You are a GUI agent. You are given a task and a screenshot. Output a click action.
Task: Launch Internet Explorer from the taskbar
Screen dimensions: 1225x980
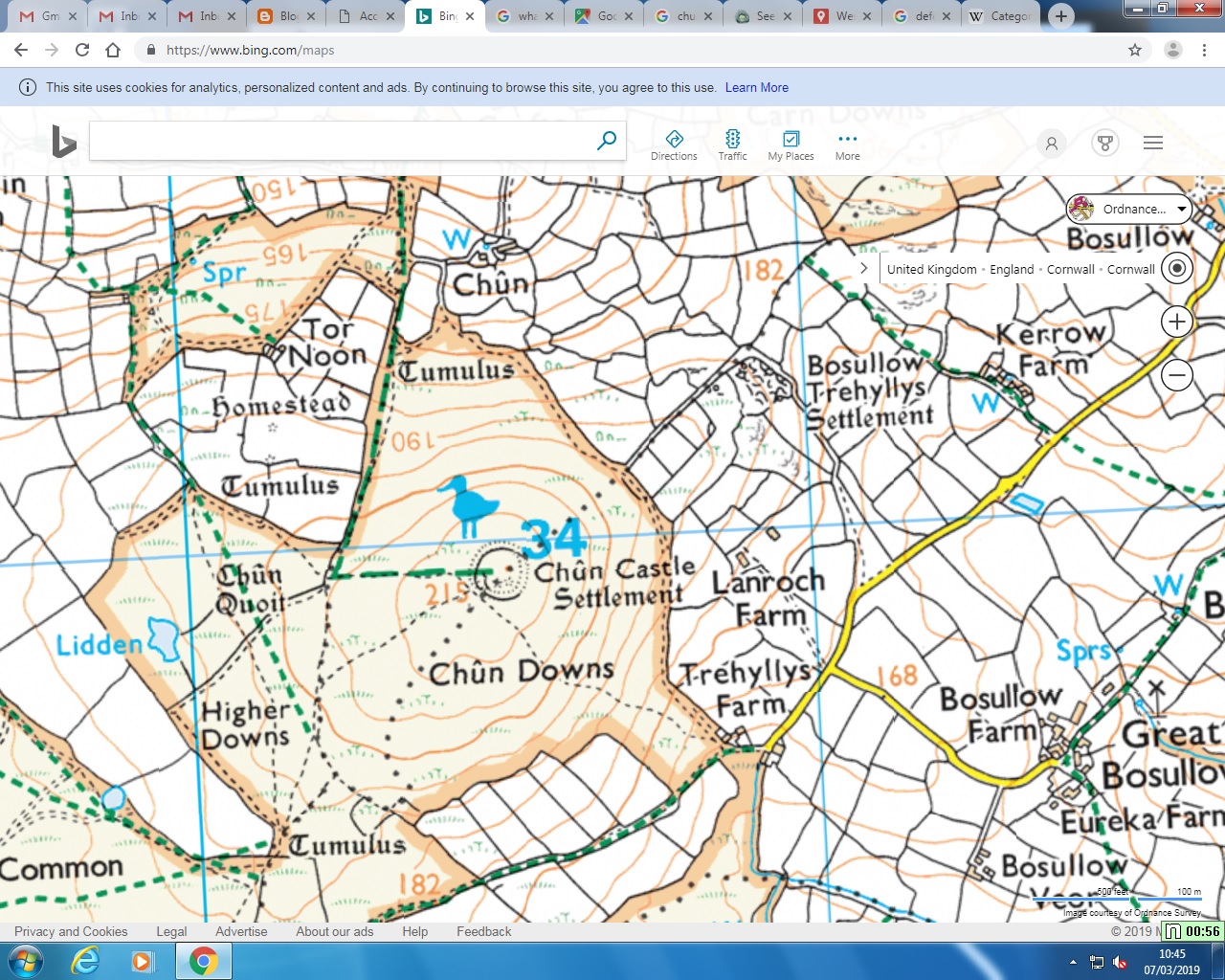(85, 960)
